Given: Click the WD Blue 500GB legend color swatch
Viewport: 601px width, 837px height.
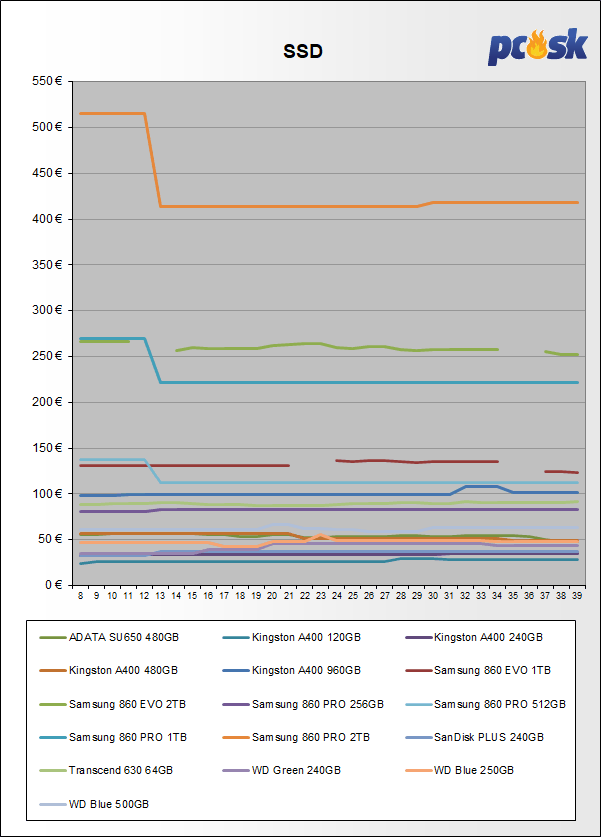Looking at the screenshot, I should point(52,804).
